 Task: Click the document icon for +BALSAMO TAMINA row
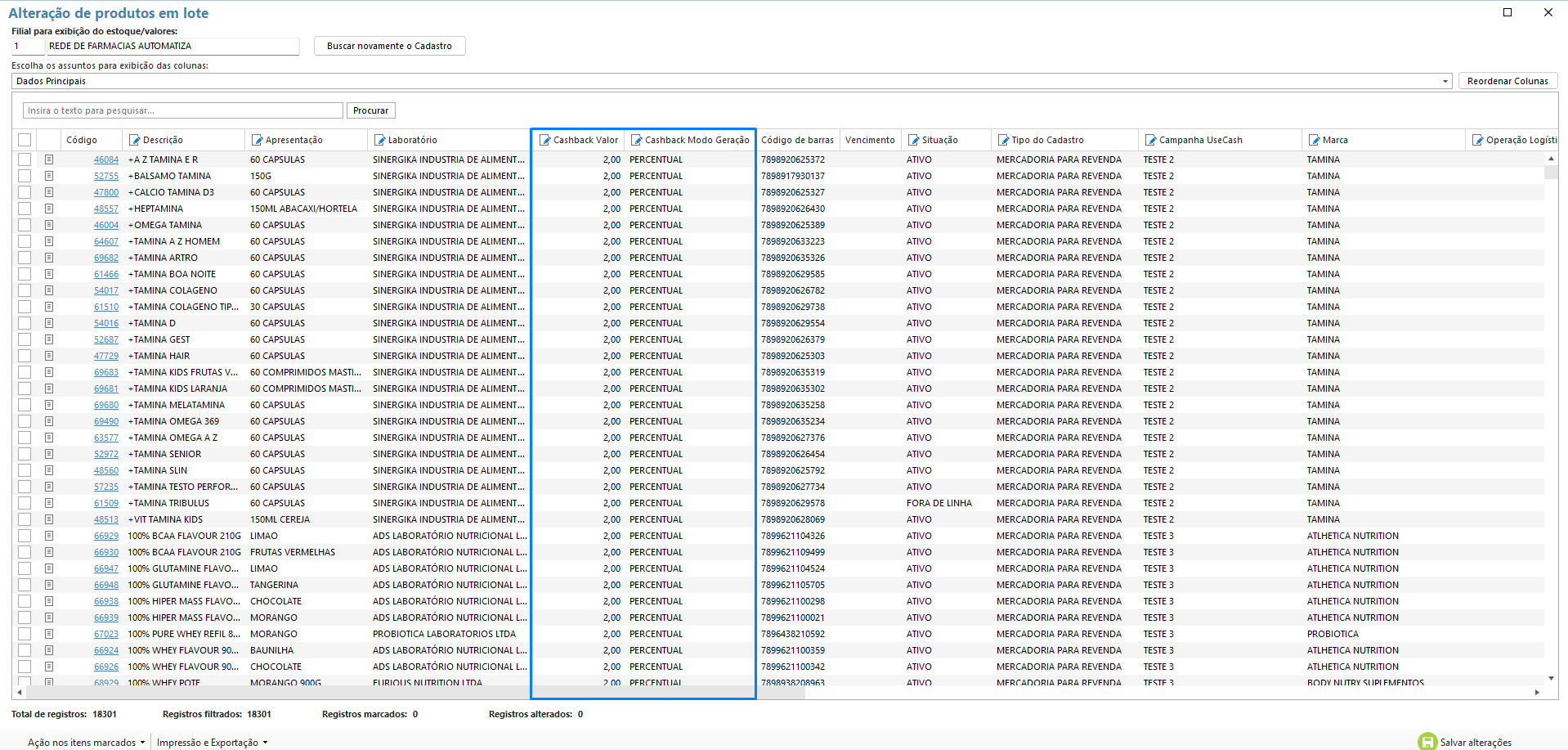(49, 176)
